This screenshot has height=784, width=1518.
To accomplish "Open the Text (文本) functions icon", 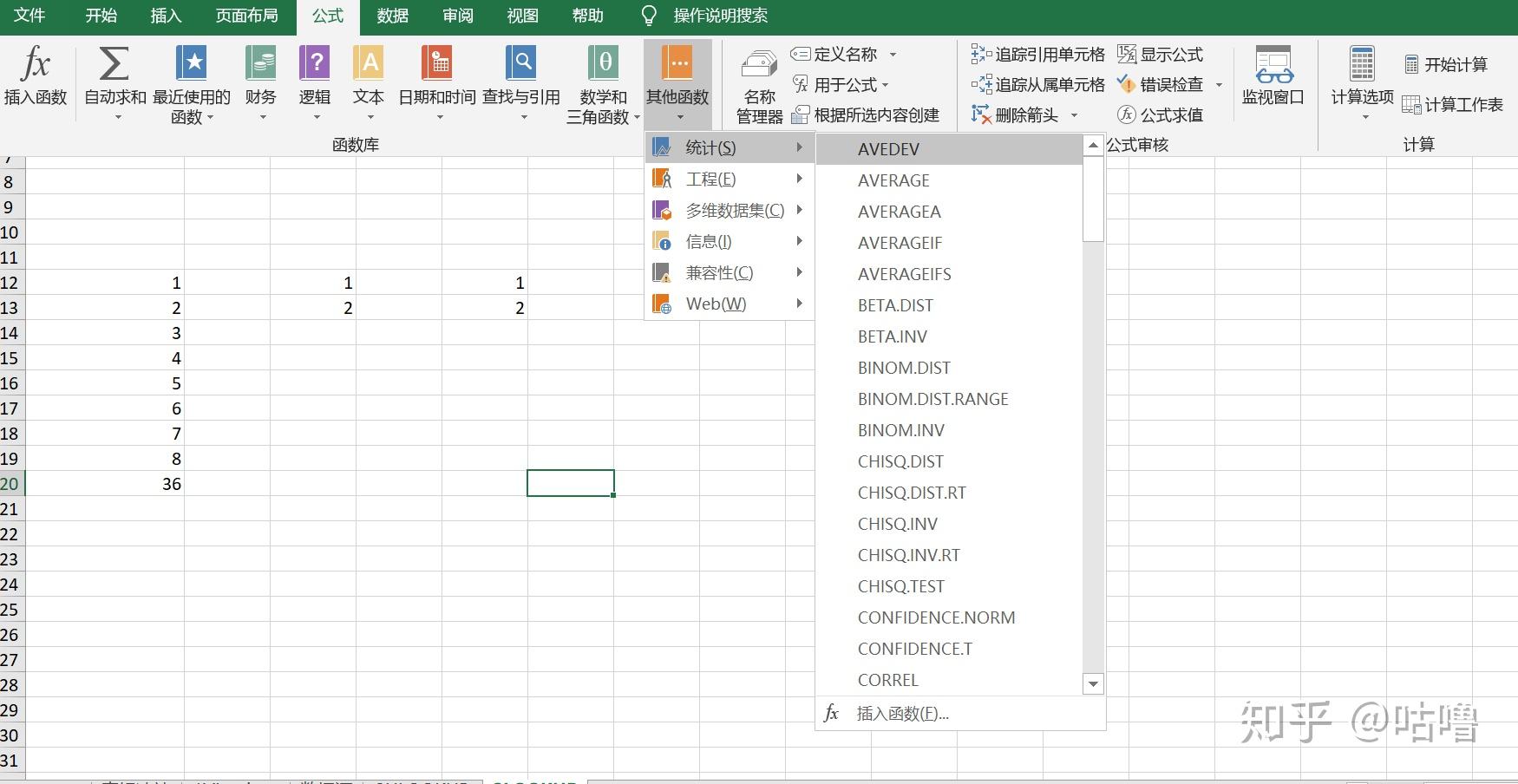I will (x=368, y=63).
